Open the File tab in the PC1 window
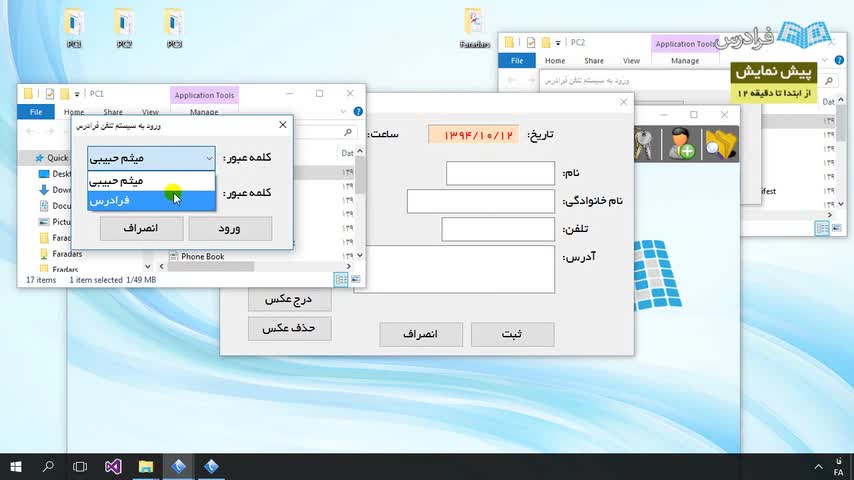Screen dimensions: 854x480 (x=36, y=112)
